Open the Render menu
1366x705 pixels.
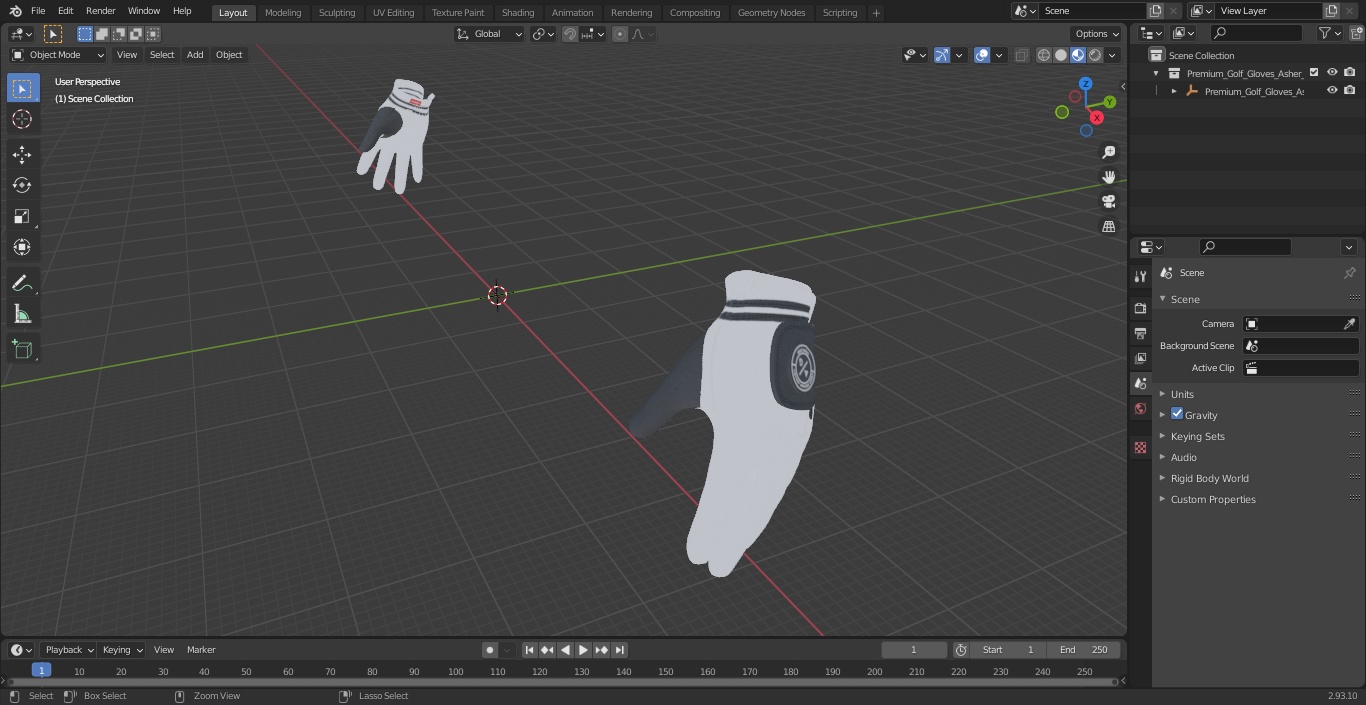click(100, 11)
